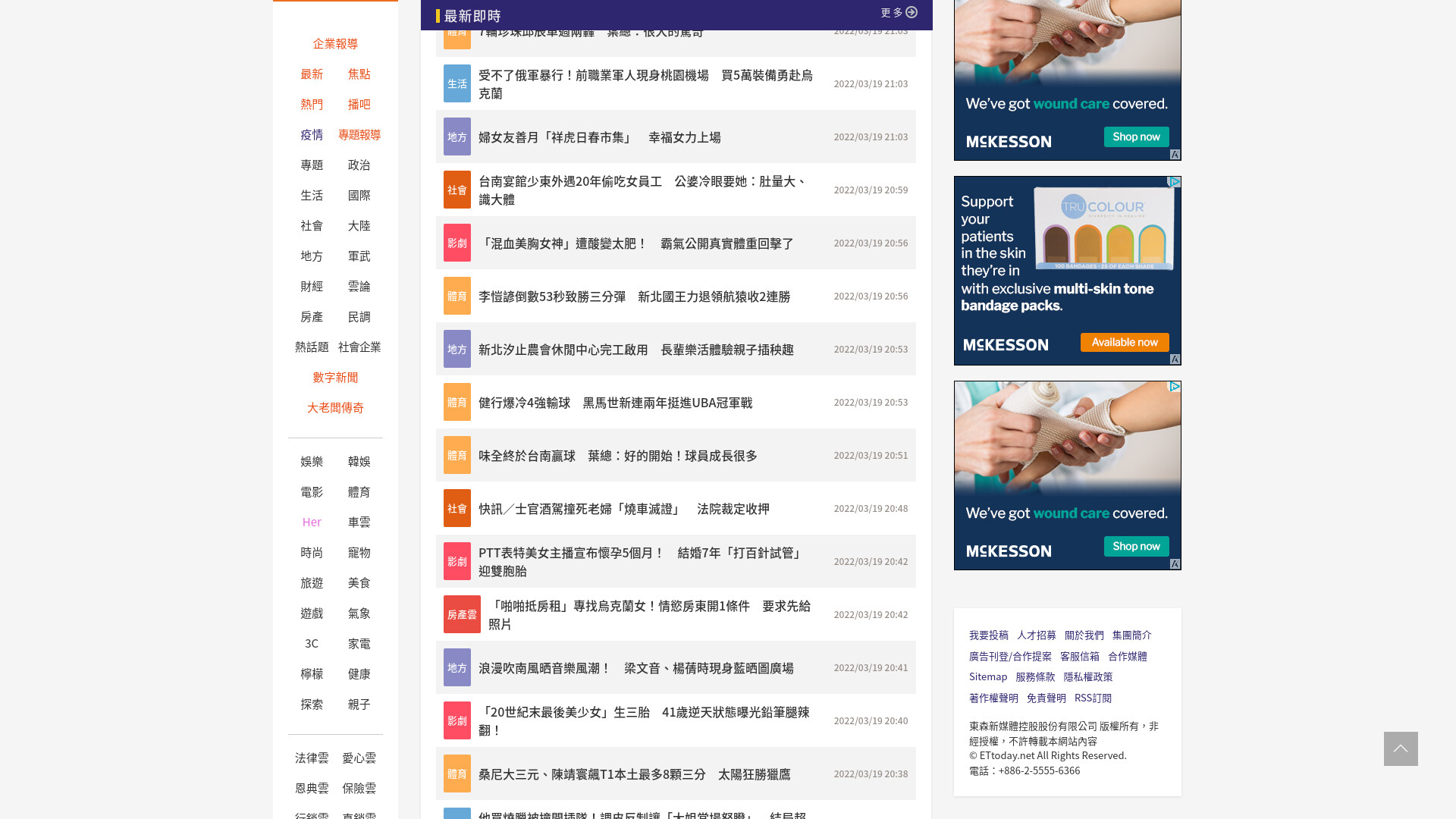Open 企業報導 in the sidebar
Image resolution: width=1456 pixels, height=819 pixels.
point(335,43)
